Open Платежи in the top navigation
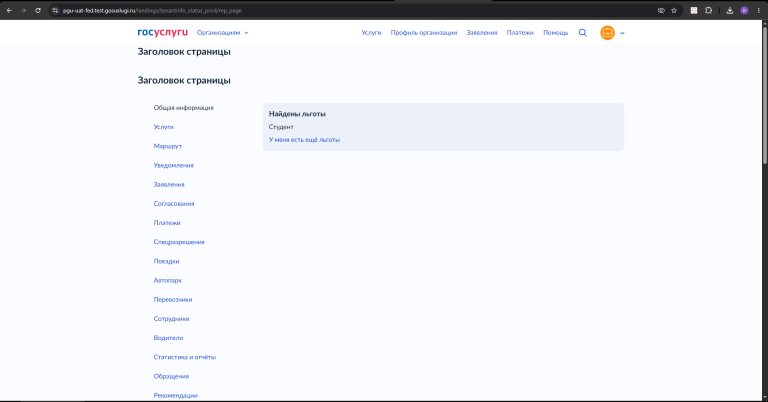 coord(520,33)
